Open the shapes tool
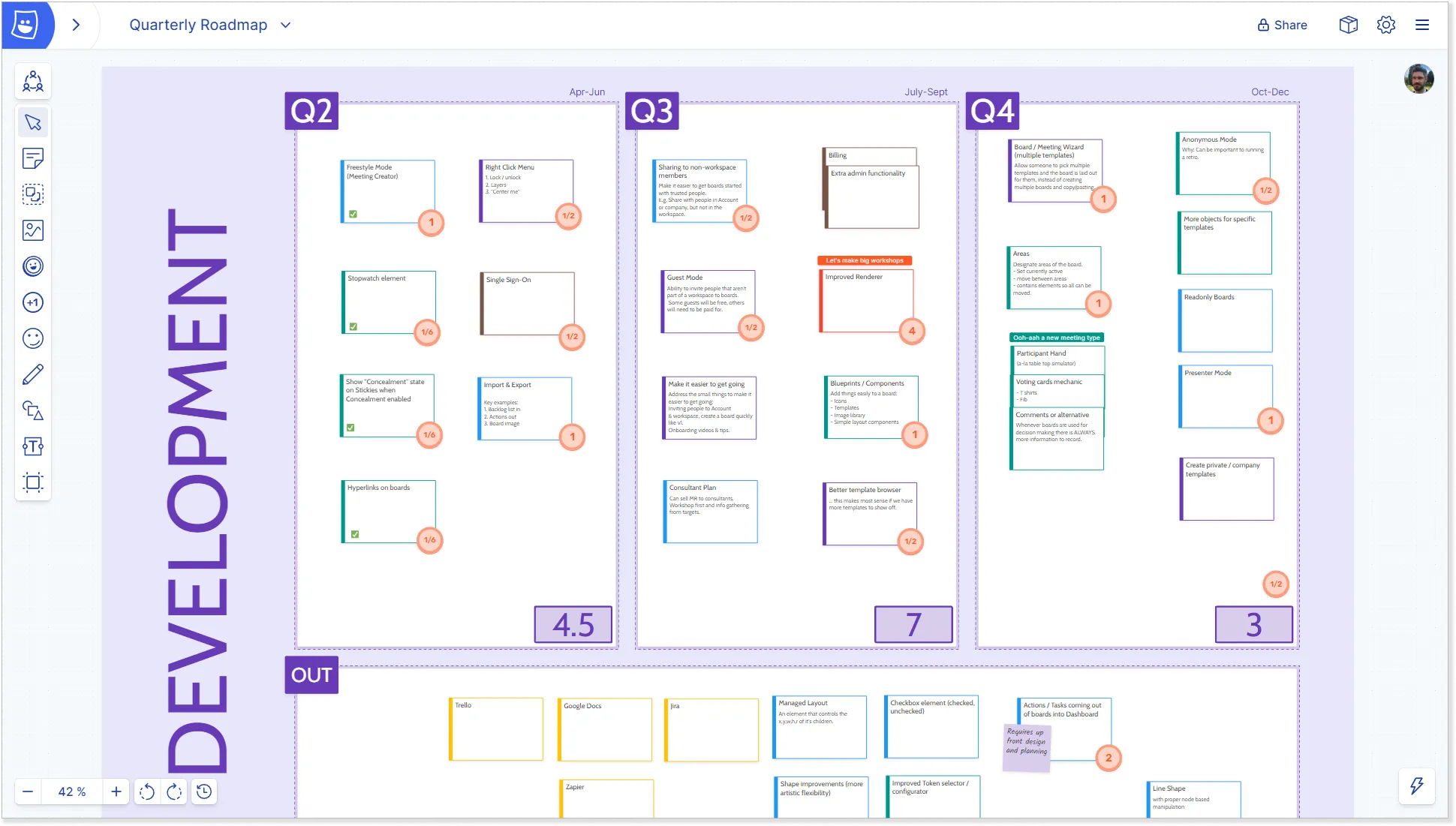Screen dimensions: 1456x826 [x=33, y=410]
